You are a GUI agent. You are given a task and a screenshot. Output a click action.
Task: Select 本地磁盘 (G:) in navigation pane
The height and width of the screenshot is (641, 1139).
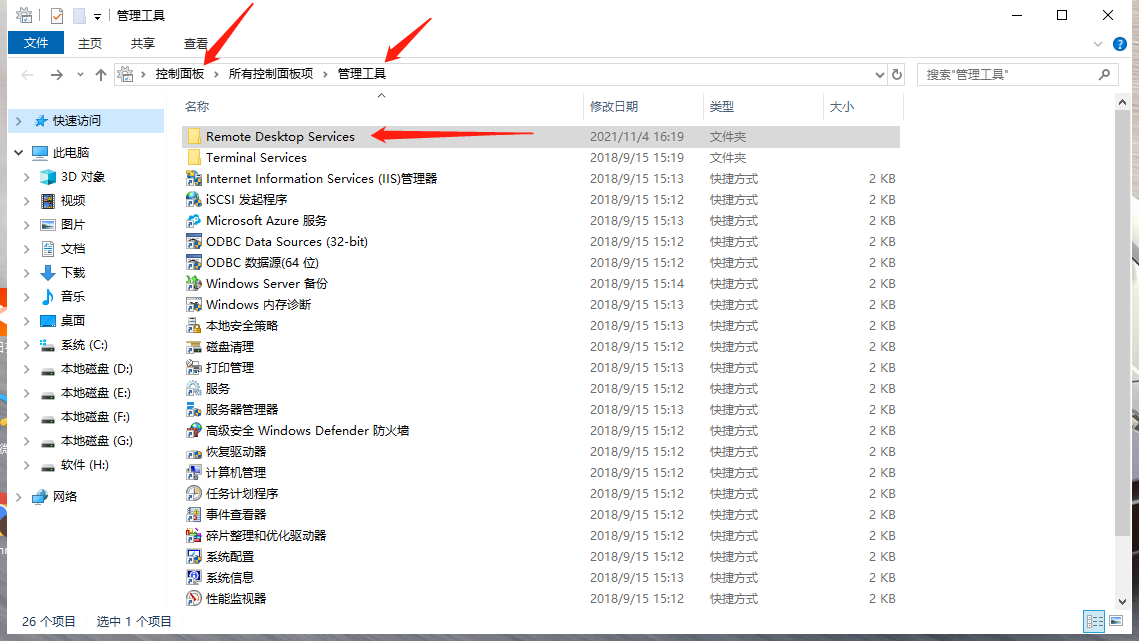pos(97,441)
